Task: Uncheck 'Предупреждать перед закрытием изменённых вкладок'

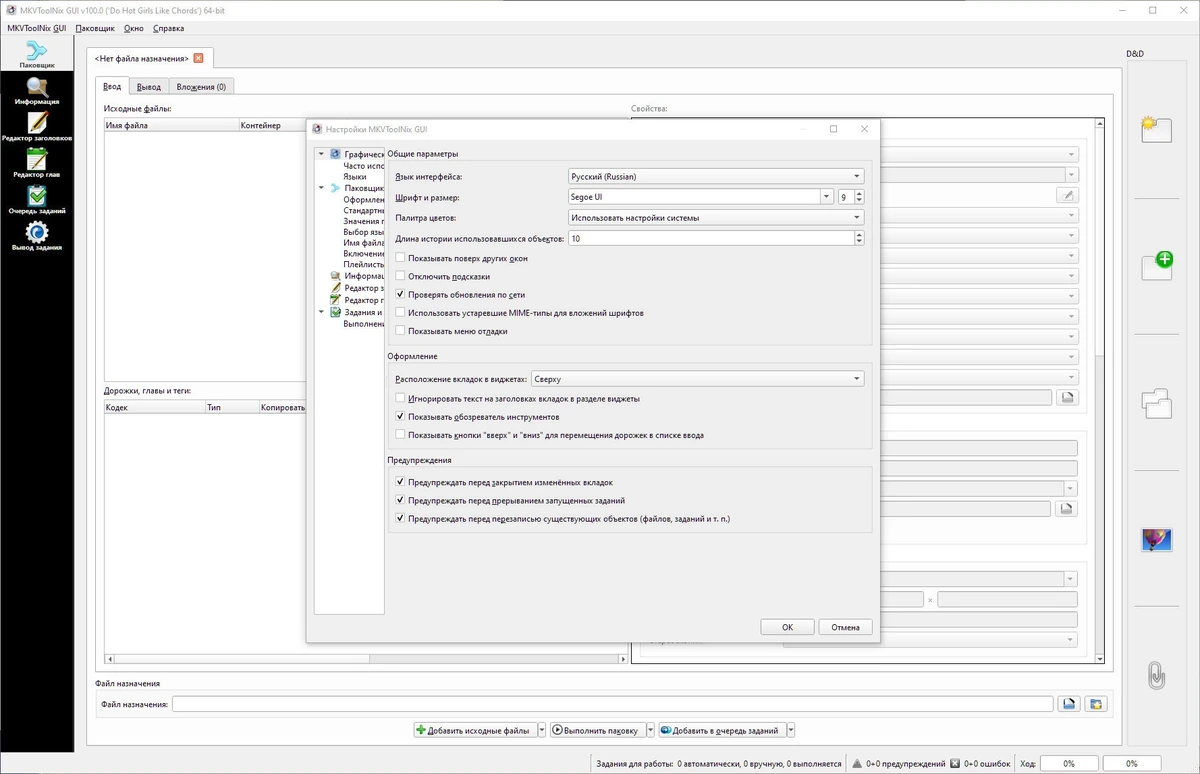Action: (x=401, y=482)
